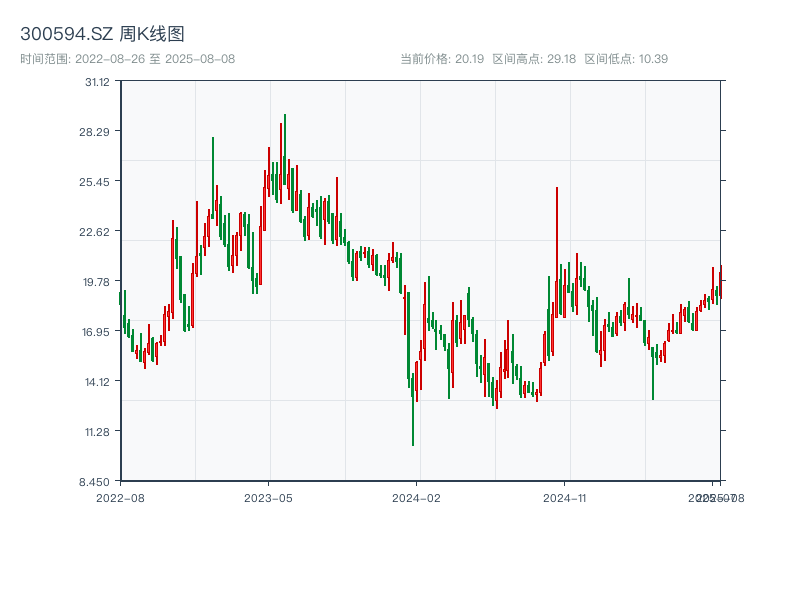Click x-axis label 2024-02
This screenshot has width=800, height=600.
416,498
